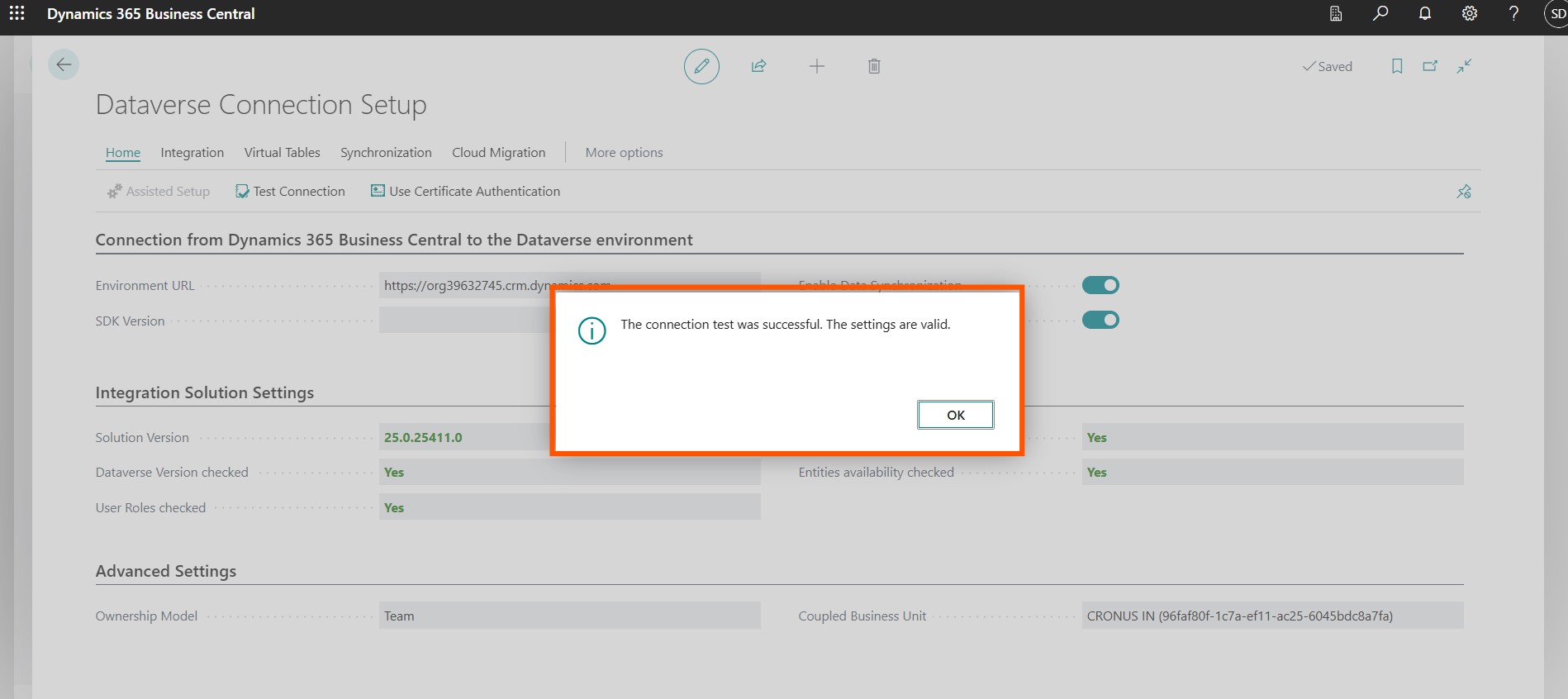The width and height of the screenshot is (1568, 699).
Task: Toggle the Enable Data Synchronization switch
Action: (x=1100, y=285)
